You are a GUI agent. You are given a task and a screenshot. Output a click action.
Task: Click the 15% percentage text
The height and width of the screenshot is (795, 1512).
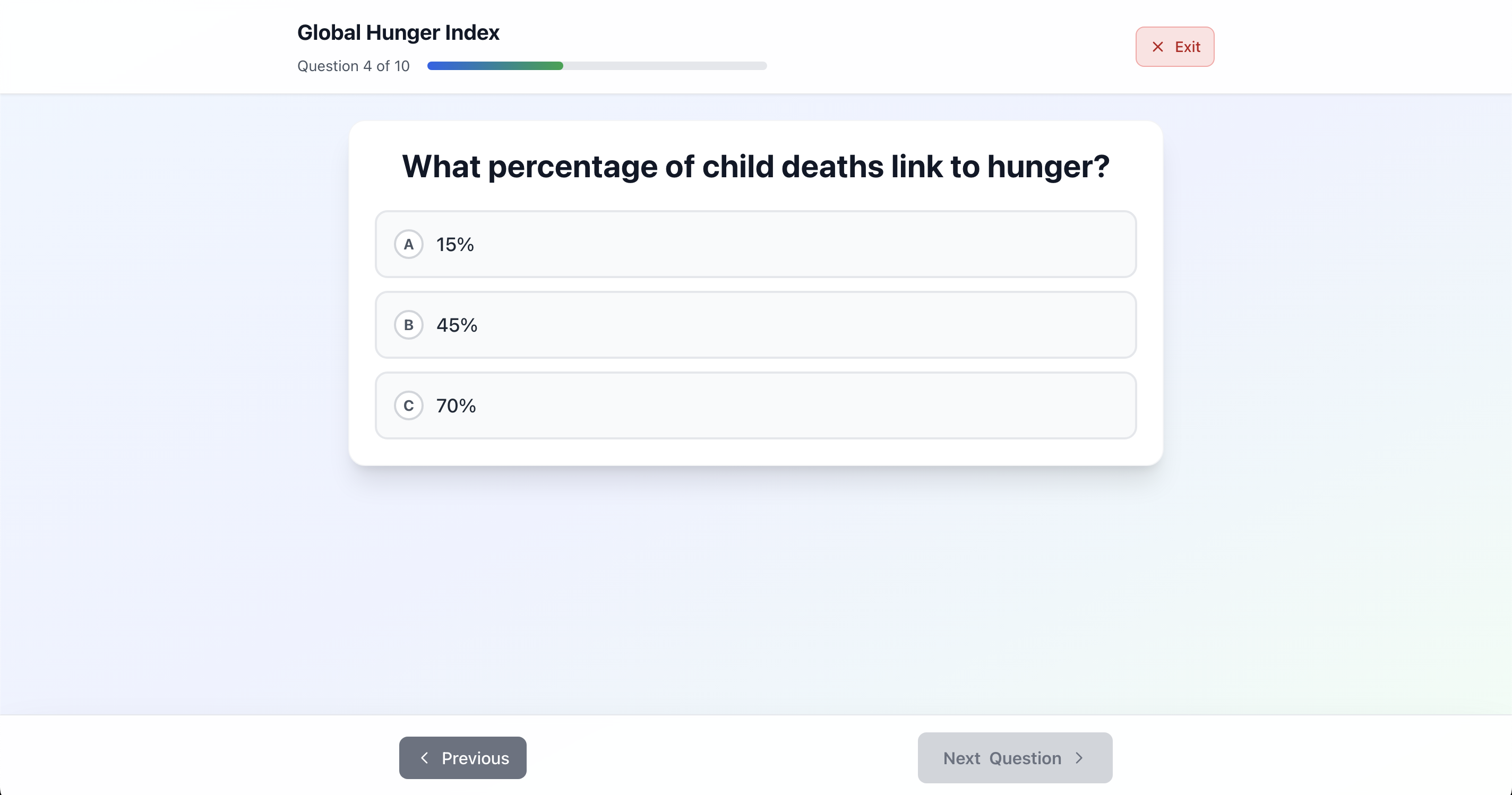[x=455, y=244]
